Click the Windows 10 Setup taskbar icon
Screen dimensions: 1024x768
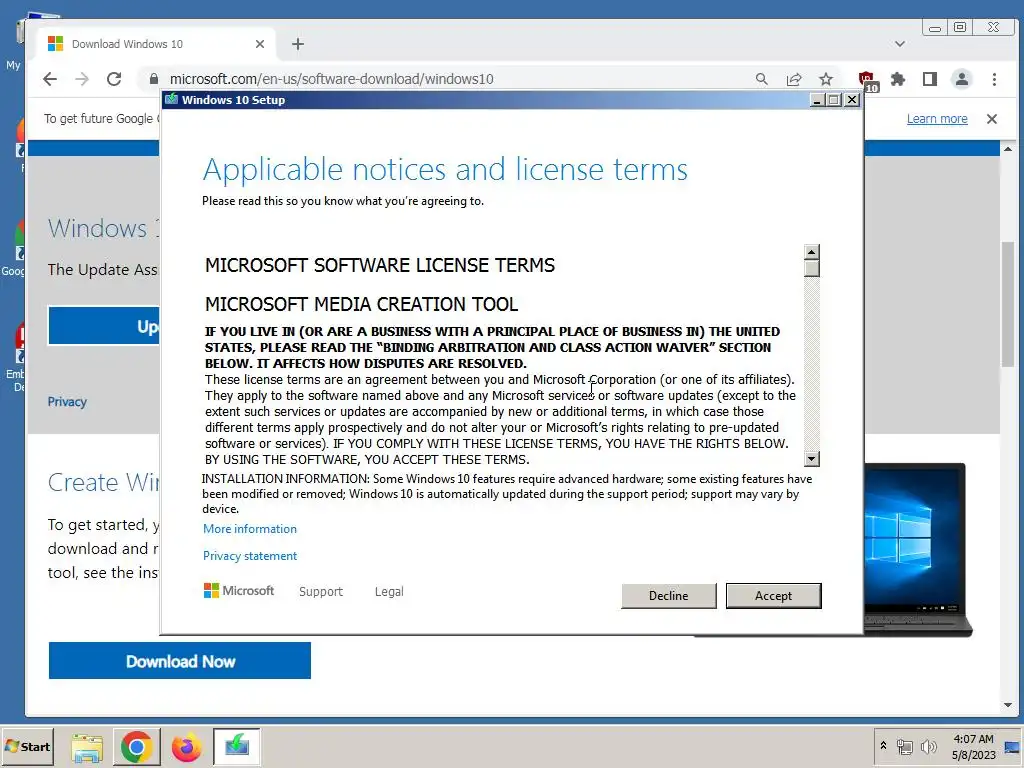point(236,746)
